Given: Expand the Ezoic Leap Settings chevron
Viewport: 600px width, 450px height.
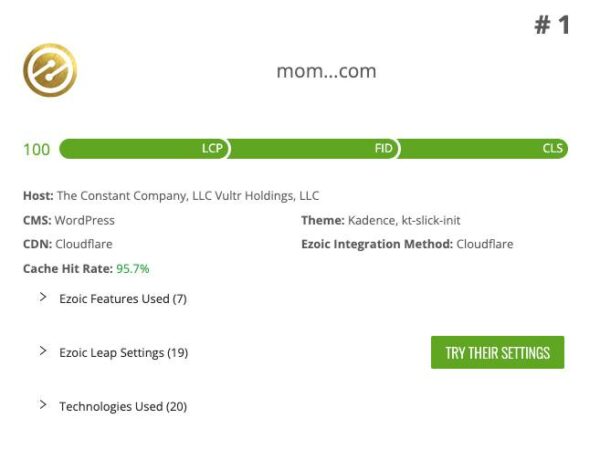Looking at the screenshot, I should tap(43, 351).
